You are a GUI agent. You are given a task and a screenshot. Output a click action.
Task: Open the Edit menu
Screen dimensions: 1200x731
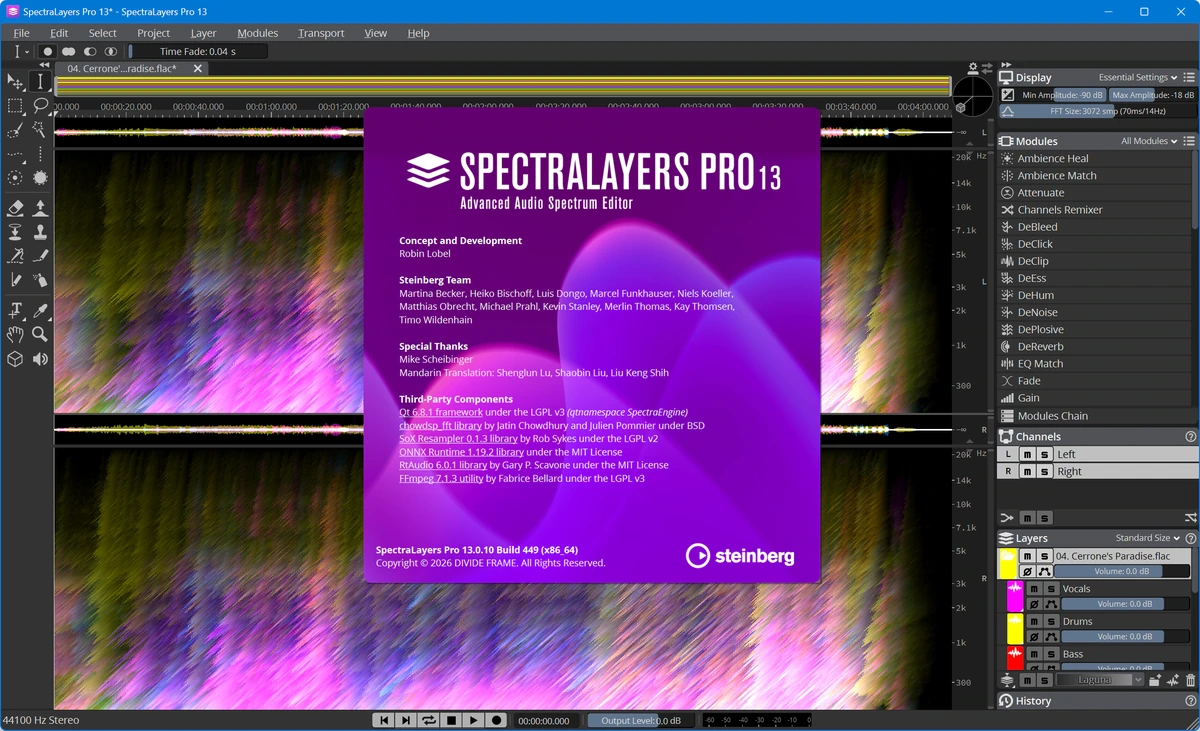pos(59,33)
